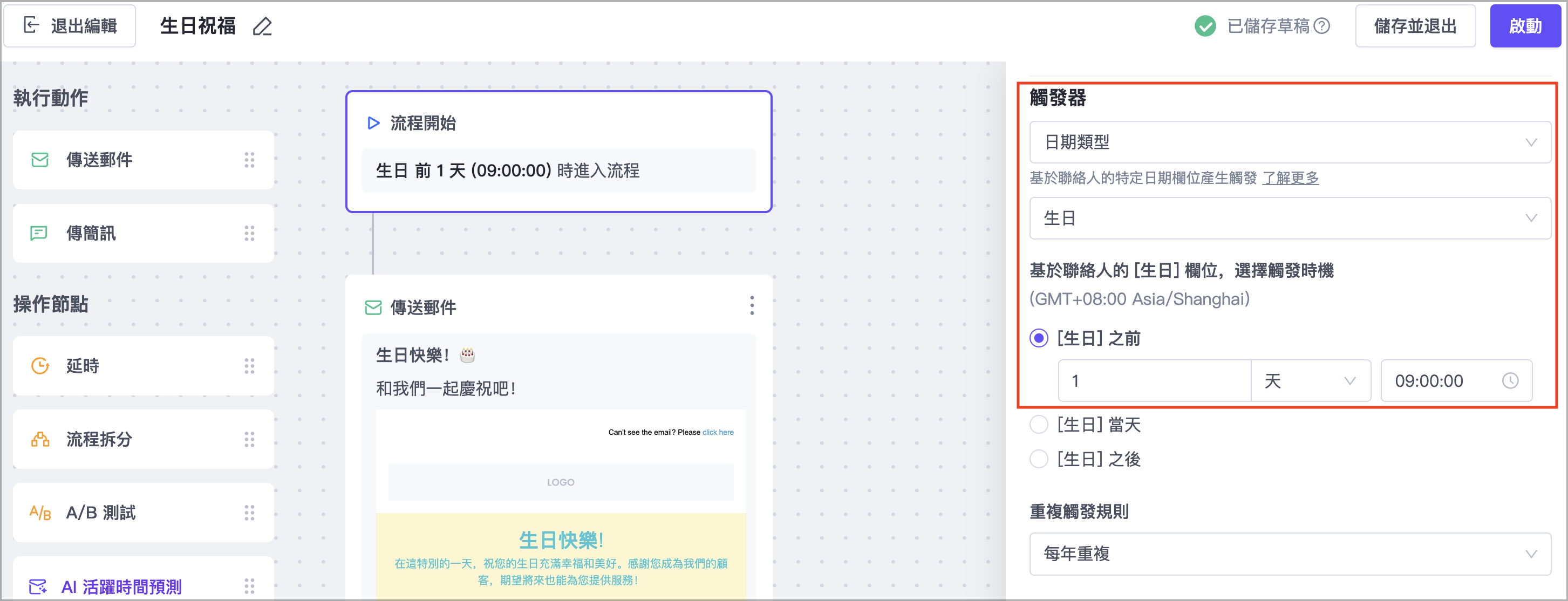Select the [生日] 當天 radio option

(x=1039, y=425)
